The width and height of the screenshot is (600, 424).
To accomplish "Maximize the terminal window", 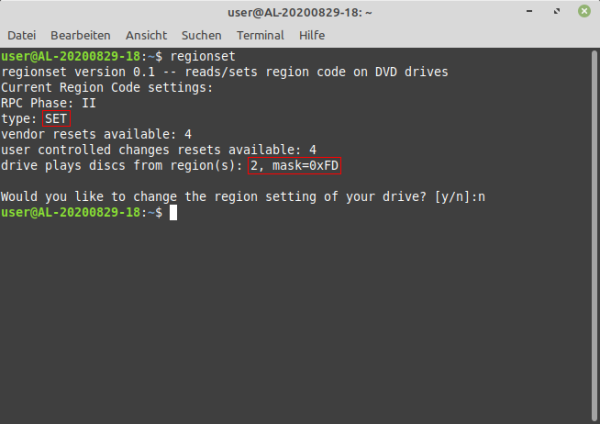I will 557,11.
